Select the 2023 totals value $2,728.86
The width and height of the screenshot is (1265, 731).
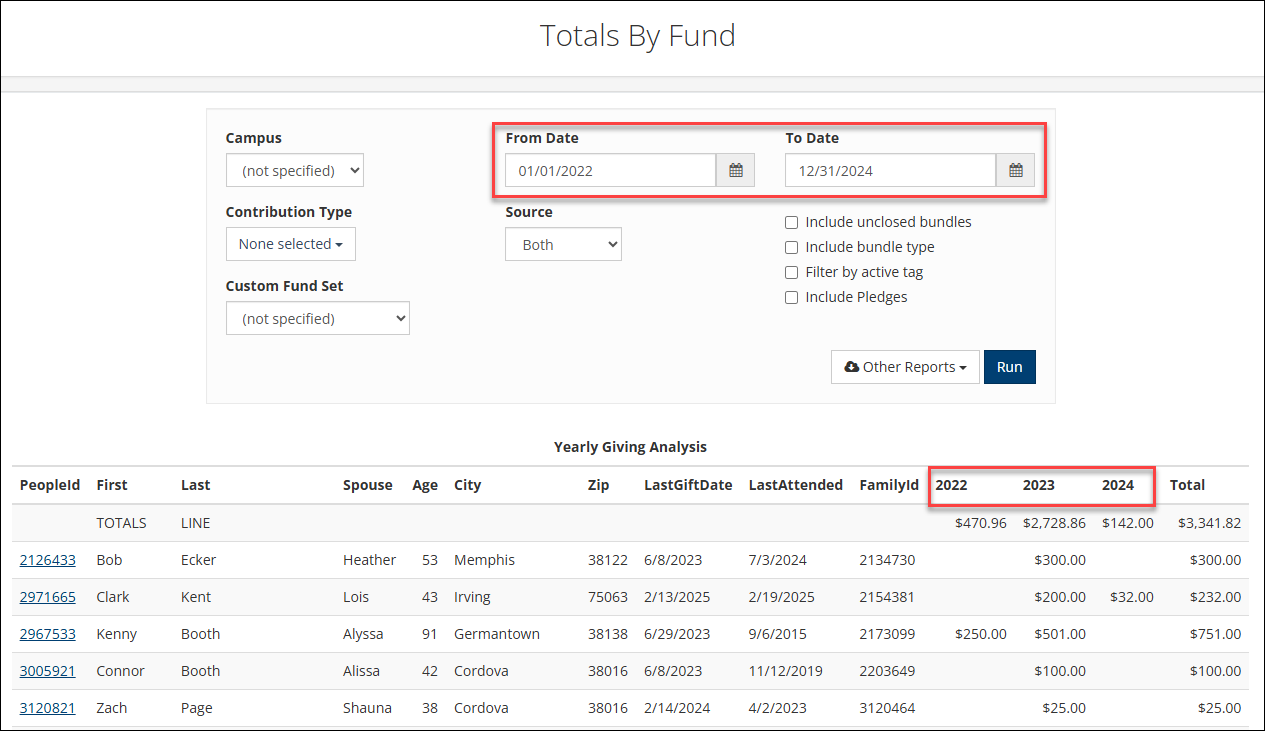(x=1054, y=523)
